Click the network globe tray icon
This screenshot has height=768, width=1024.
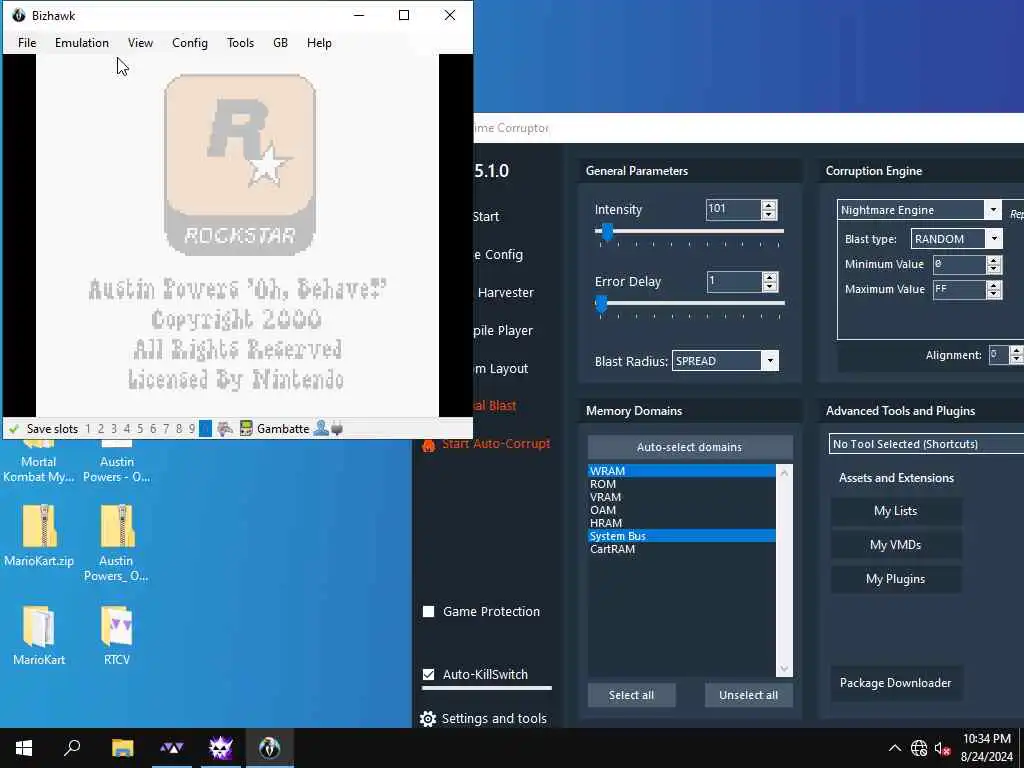919,748
